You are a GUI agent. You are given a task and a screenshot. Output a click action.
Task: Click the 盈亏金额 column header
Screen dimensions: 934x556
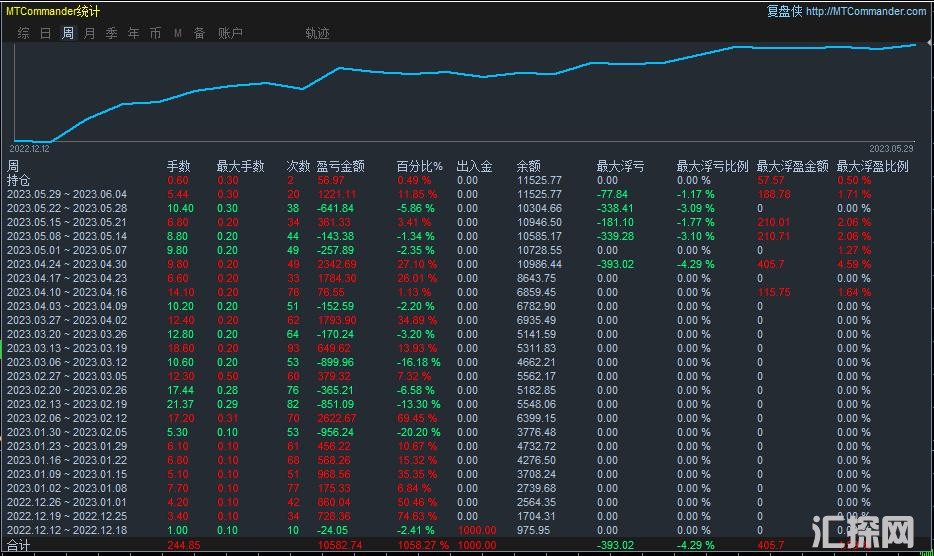click(x=340, y=166)
